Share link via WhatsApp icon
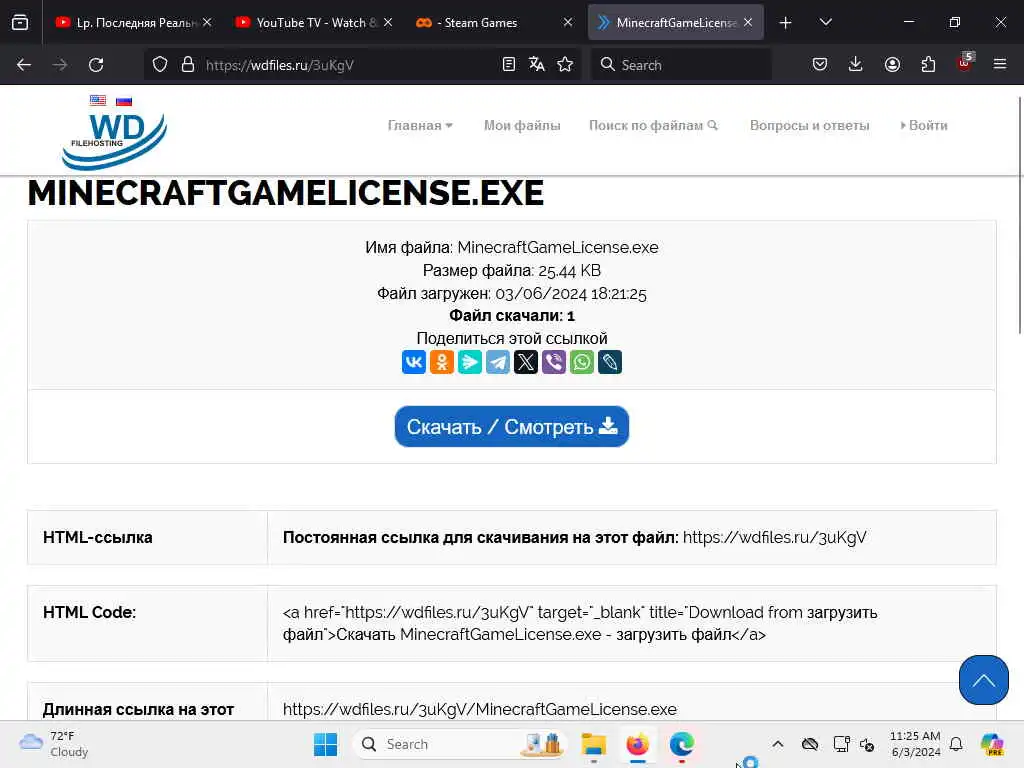This screenshot has height=768, width=1024. (x=582, y=362)
